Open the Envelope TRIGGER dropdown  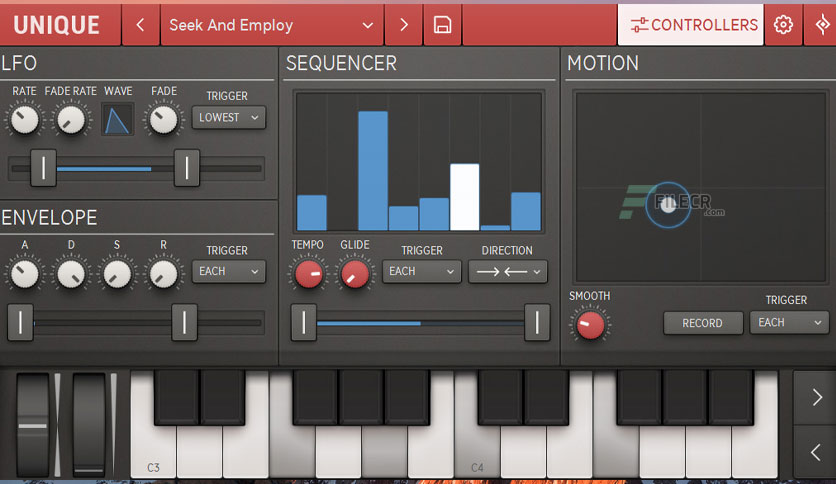[228, 271]
